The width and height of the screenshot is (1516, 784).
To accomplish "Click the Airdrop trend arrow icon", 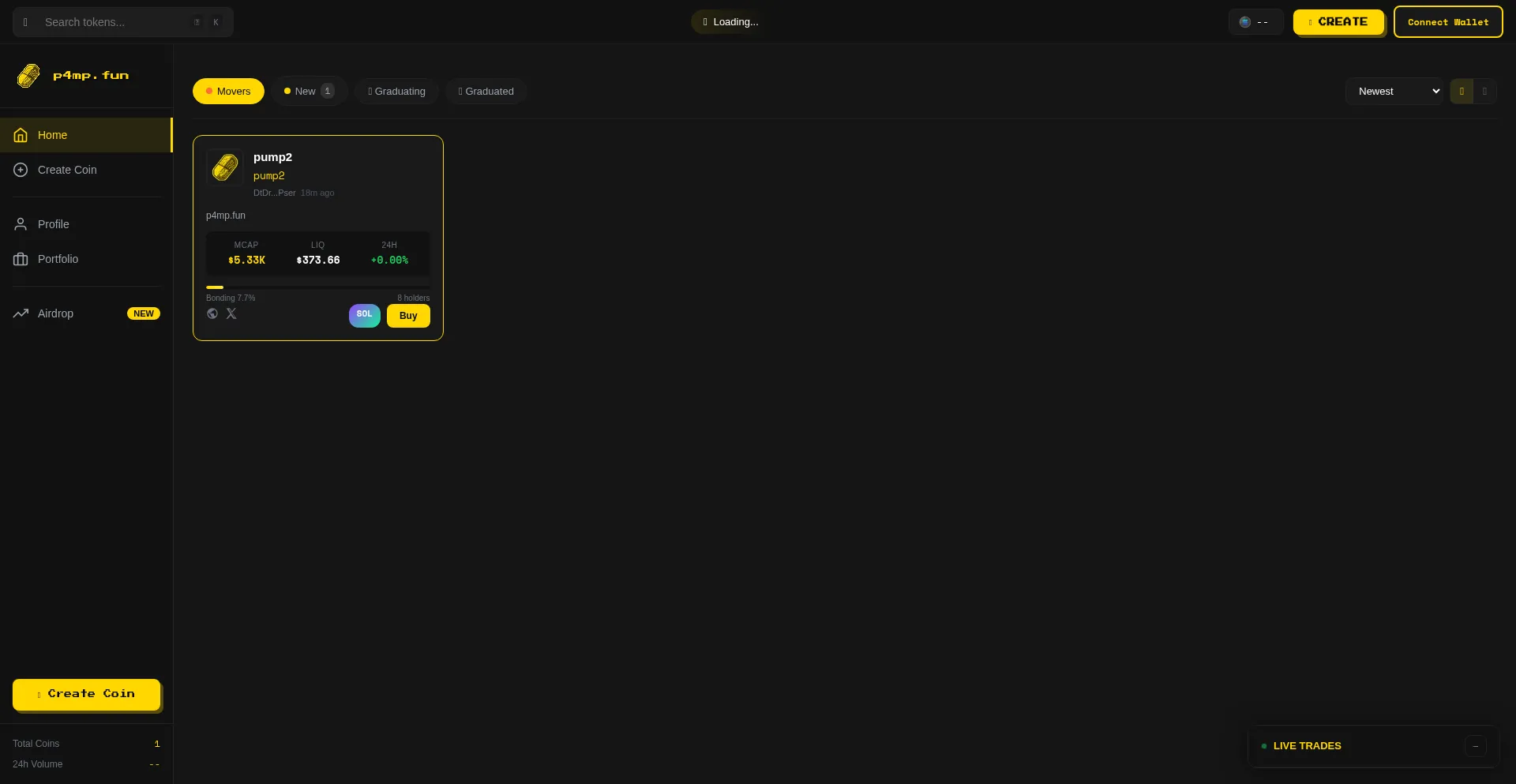I will pyautogui.click(x=21, y=313).
